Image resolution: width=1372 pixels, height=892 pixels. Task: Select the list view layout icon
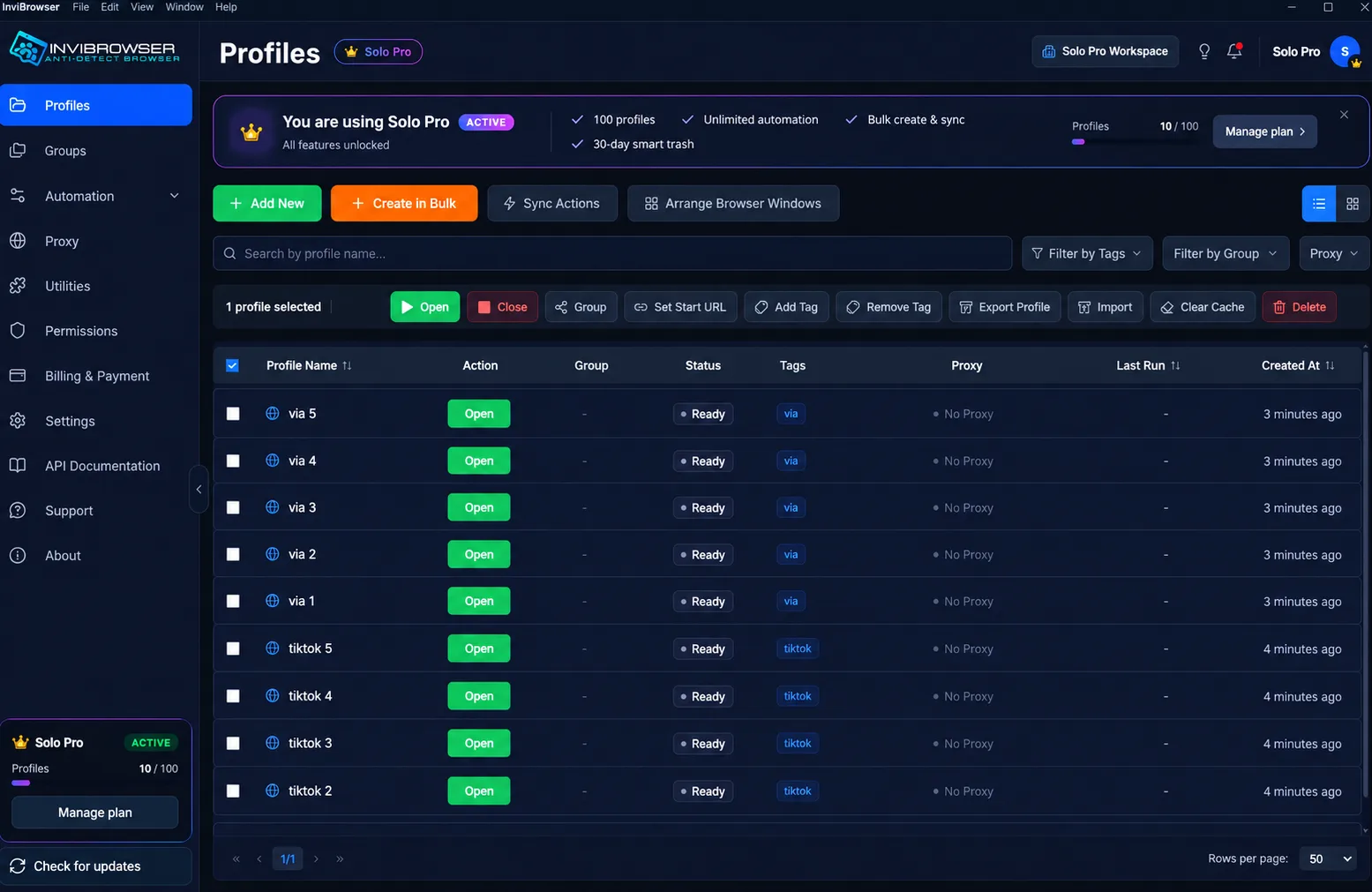(x=1319, y=204)
